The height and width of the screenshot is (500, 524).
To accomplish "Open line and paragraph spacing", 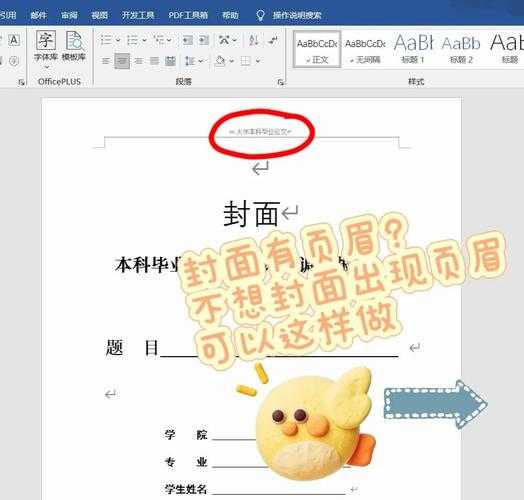I will click(x=190, y=61).
